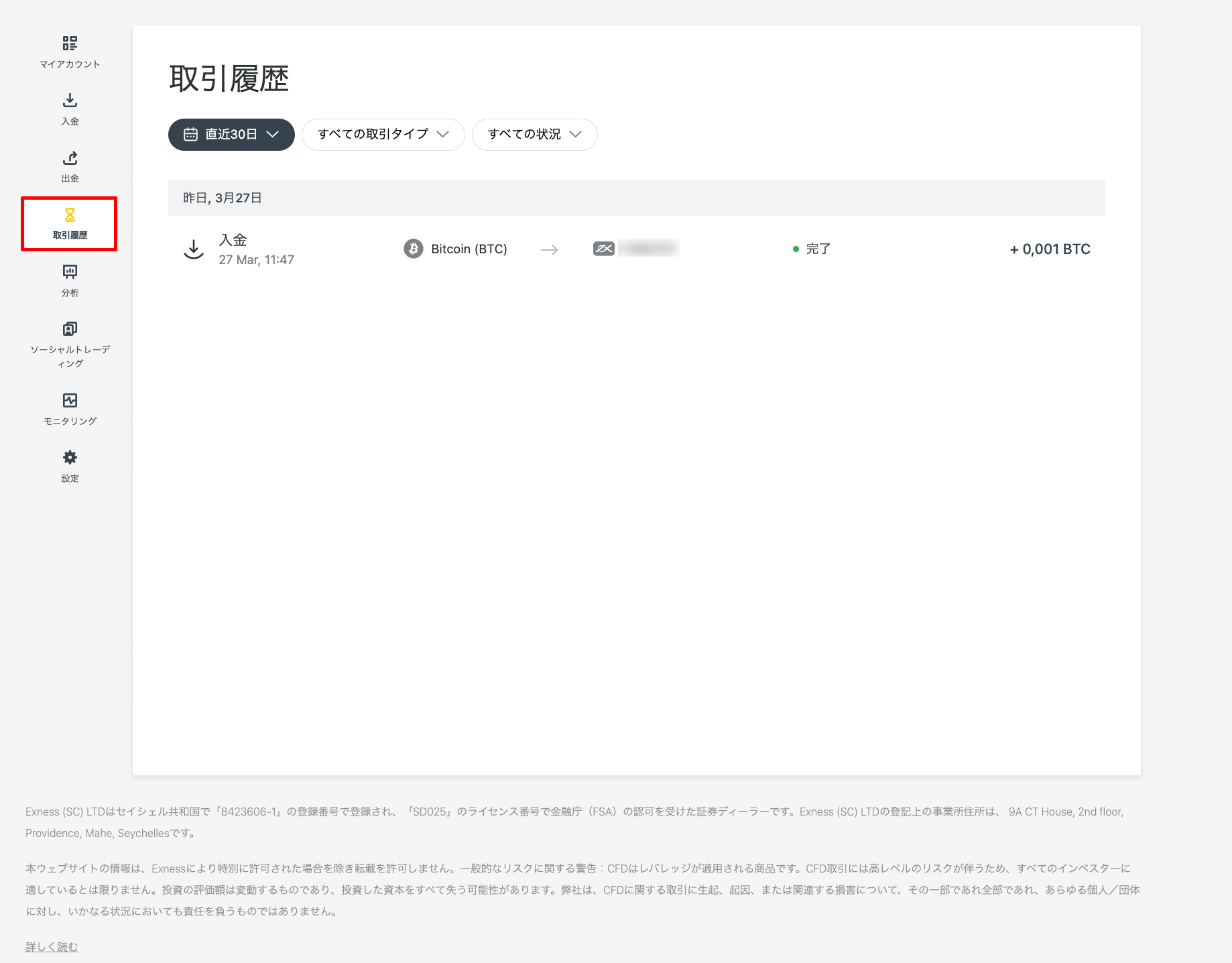Expand the すべての状況 status filter
This screenshot has height=963, width=1232.
pos(534,134)
